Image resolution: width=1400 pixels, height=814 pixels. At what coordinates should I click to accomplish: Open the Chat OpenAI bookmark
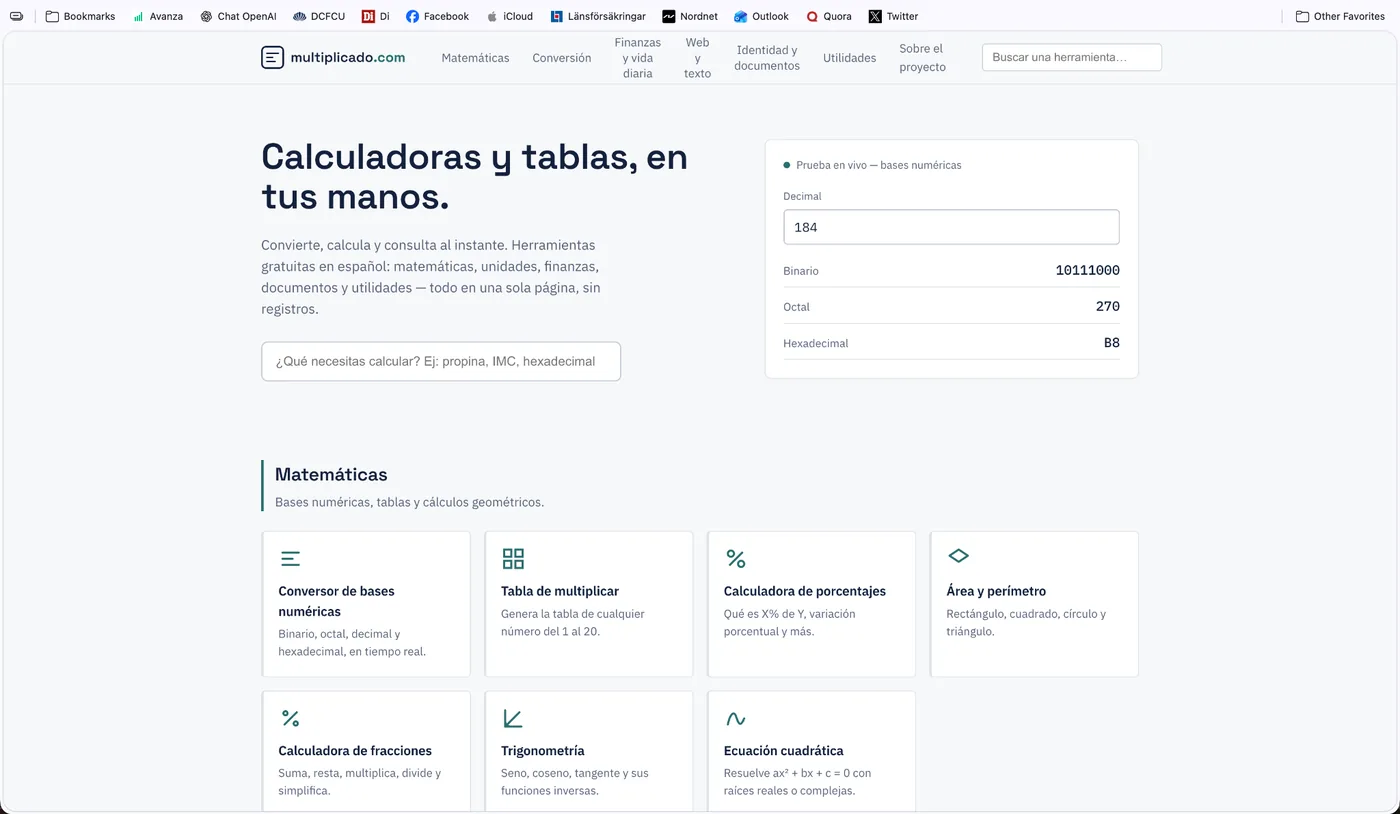tap(238, 16)
